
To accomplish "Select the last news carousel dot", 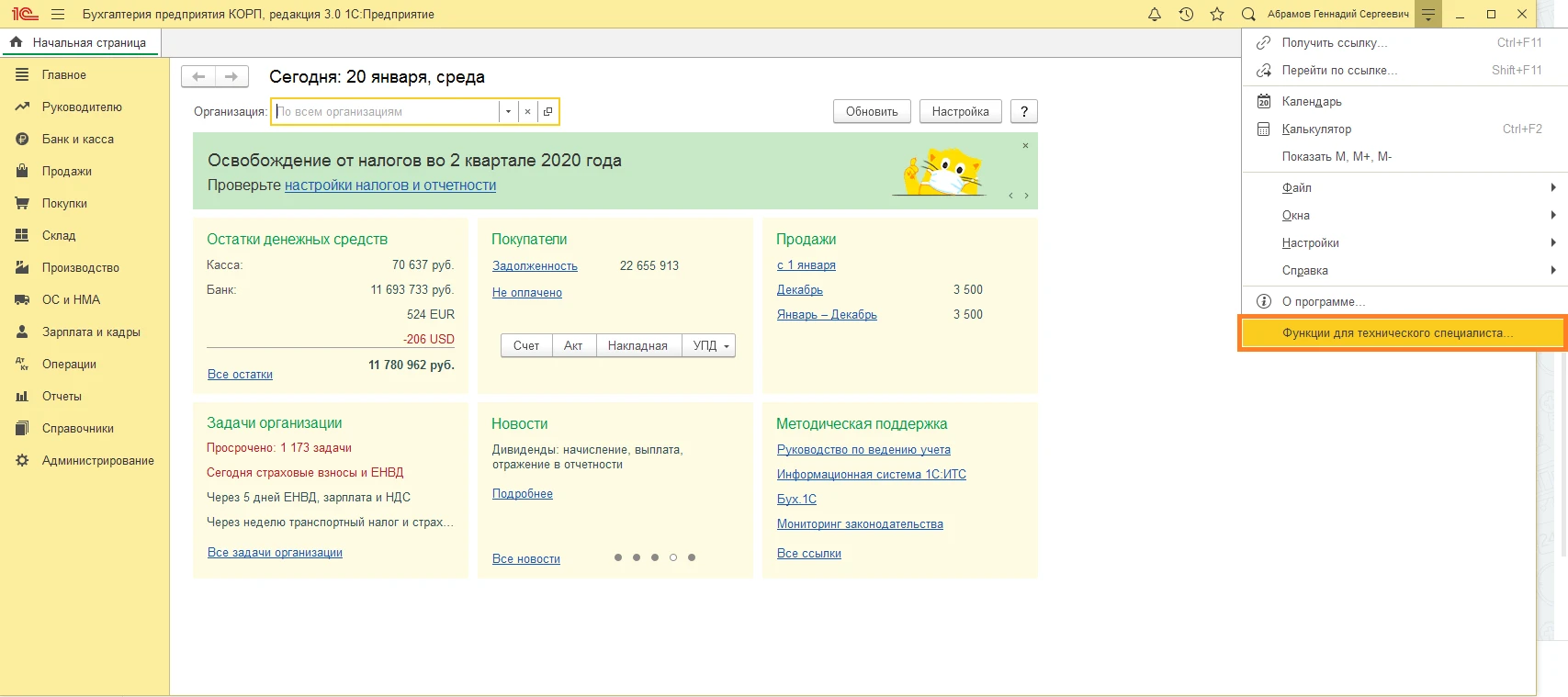I will coord(692,557).
